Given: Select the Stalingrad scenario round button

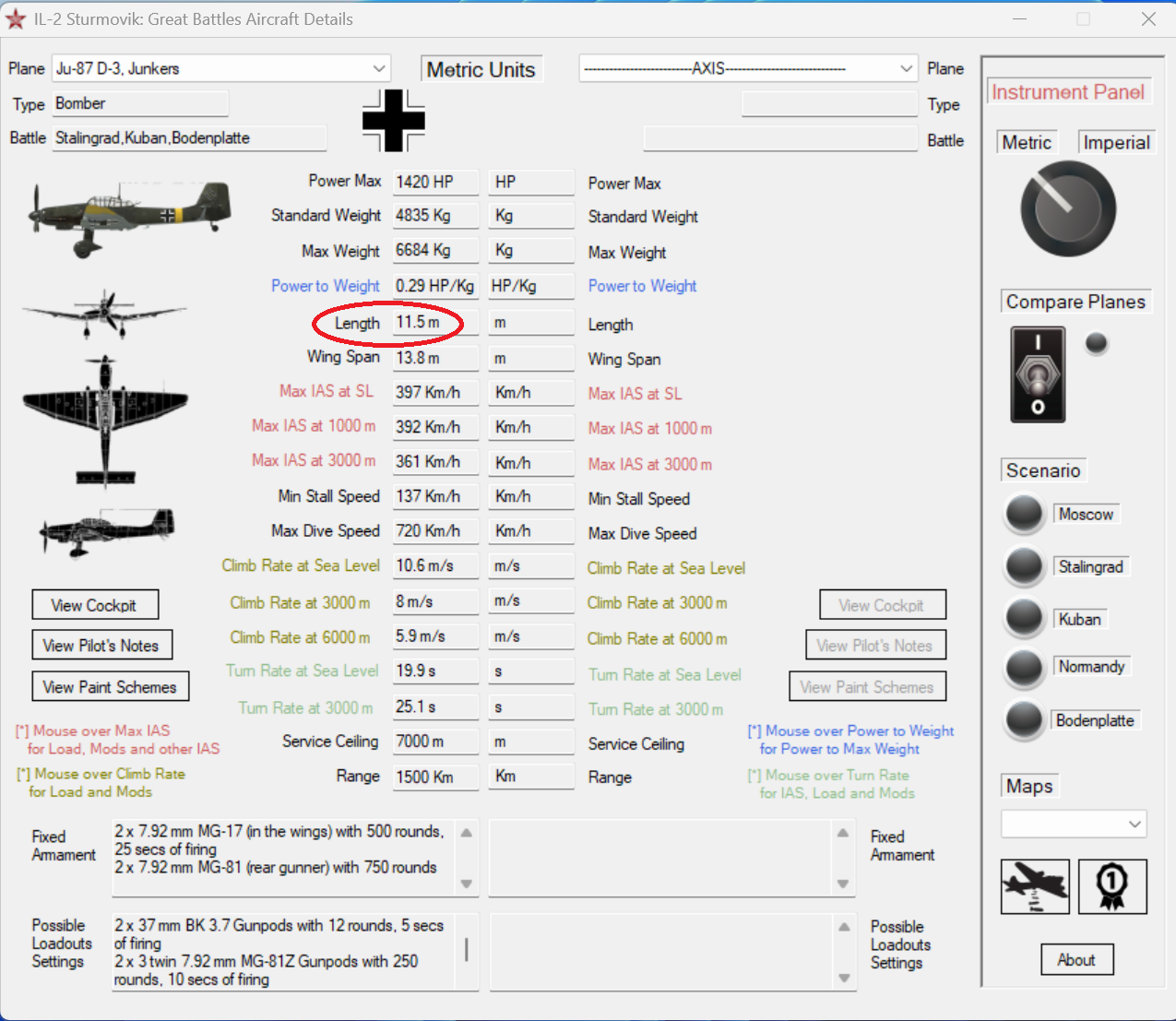Looking at the screenshot, I should (x=1024, y=567).
